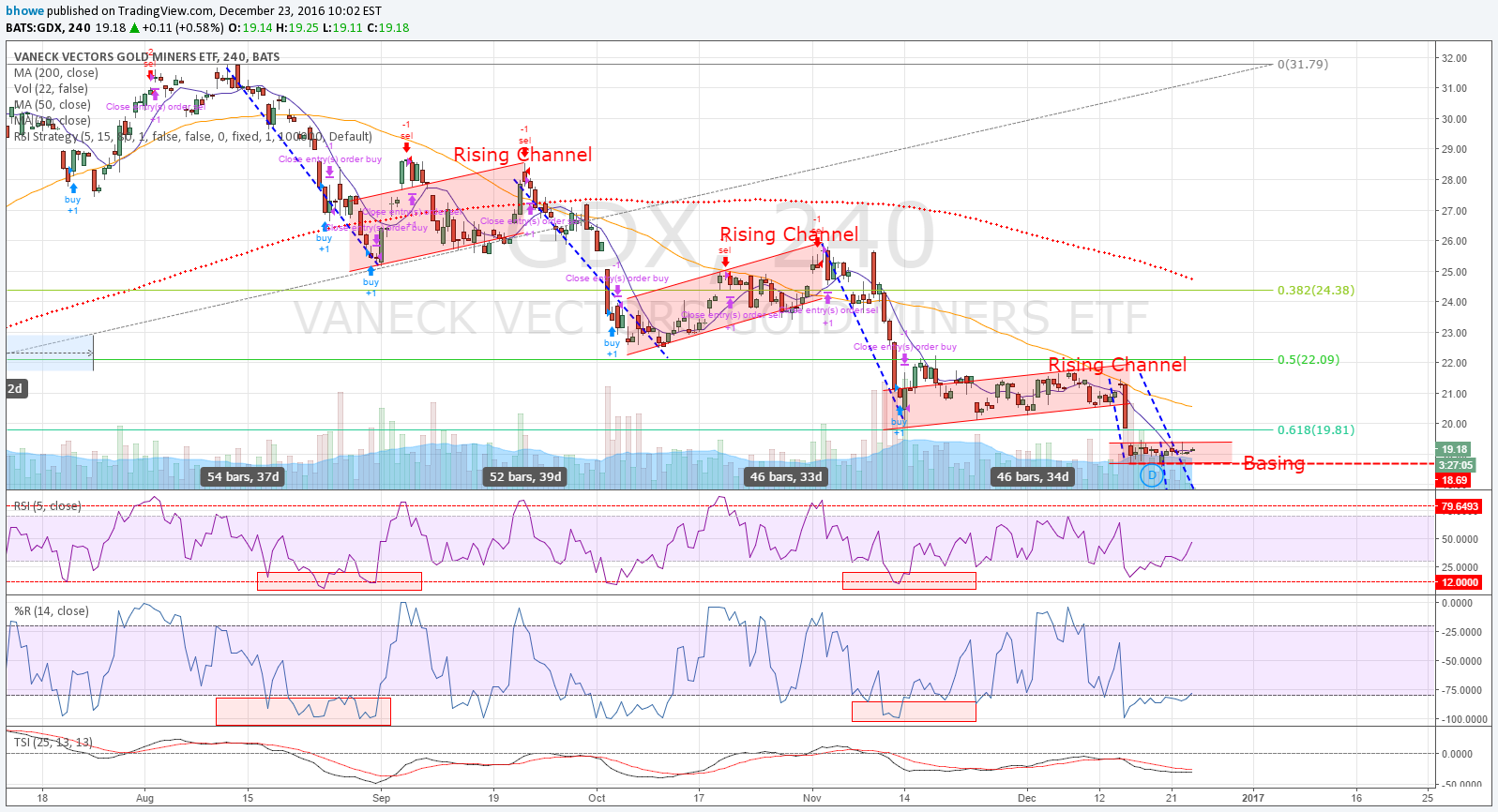Select the '52 bars, 39d' measurement label
The height and width of the screenshot is (812, 1498).
pyautogui.click(x=525, y=476)
